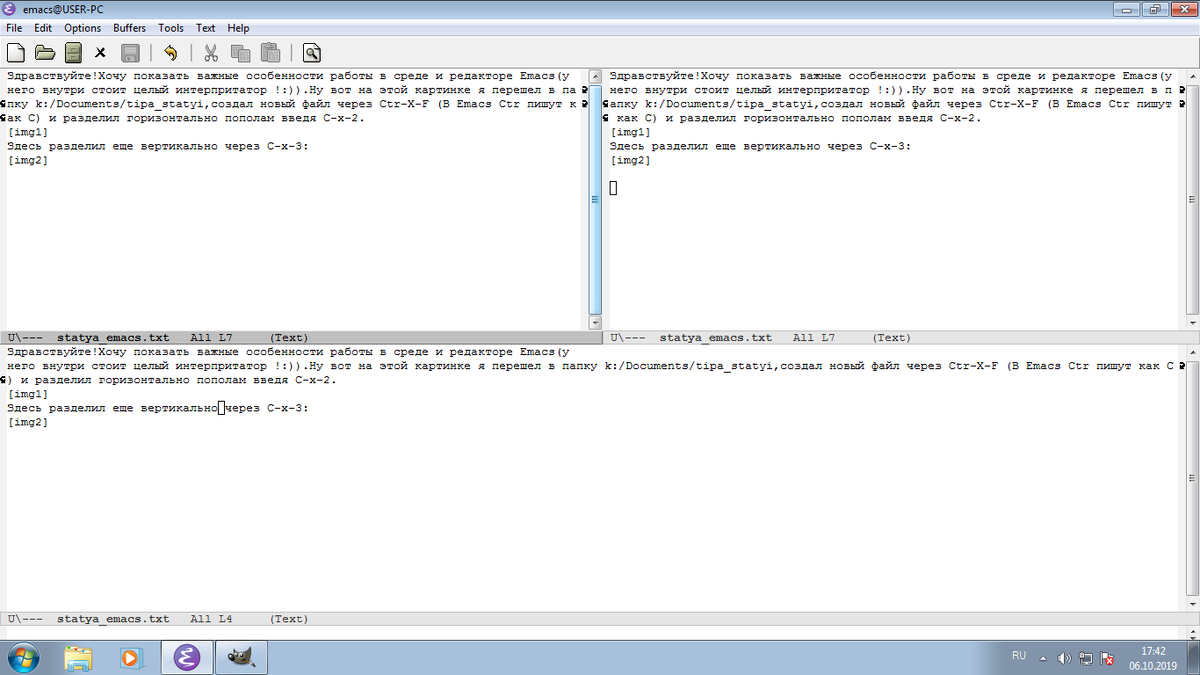Create a new file with the blank page icon
This screenshot has width=1200, height=675.
(x=16, y=53)
